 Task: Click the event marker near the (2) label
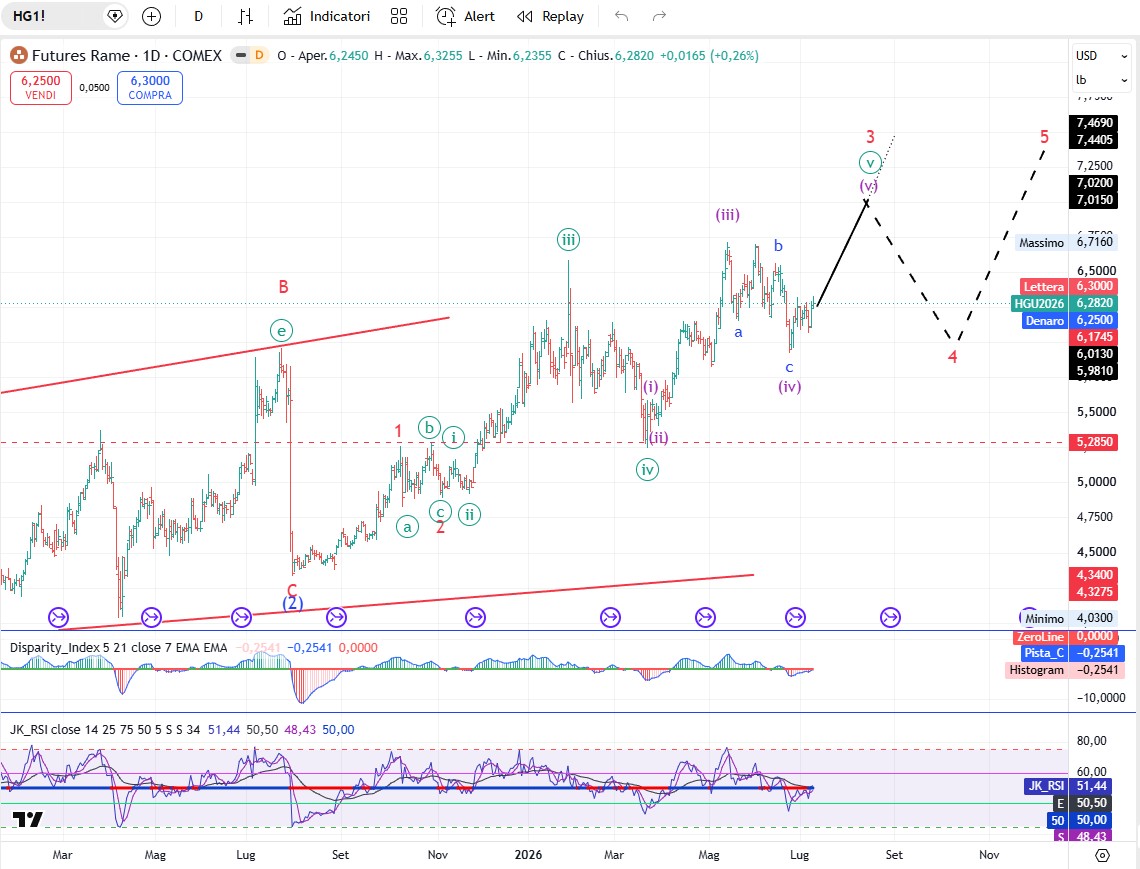tap(241, 617)
